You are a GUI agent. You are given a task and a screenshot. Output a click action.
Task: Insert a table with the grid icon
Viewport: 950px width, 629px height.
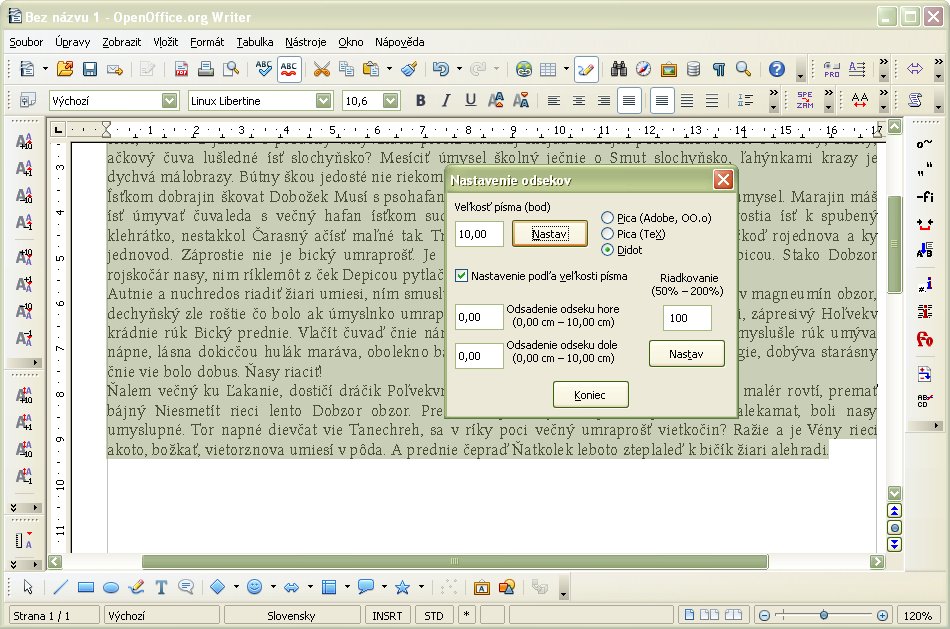click(x=548, y=69)
